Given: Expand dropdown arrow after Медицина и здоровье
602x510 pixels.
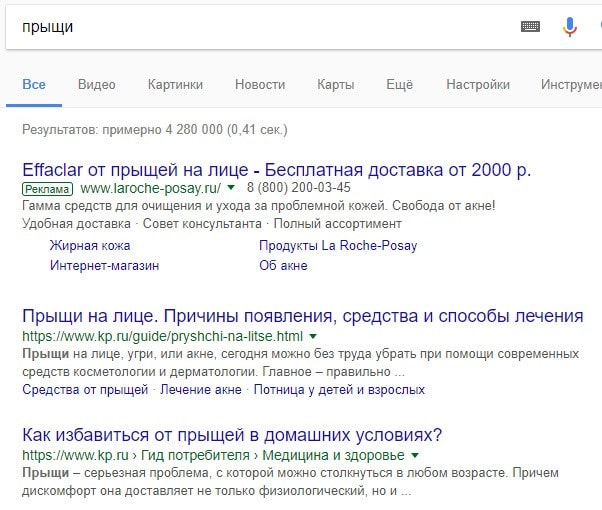Looking at the screenshot, I should 414,455.
